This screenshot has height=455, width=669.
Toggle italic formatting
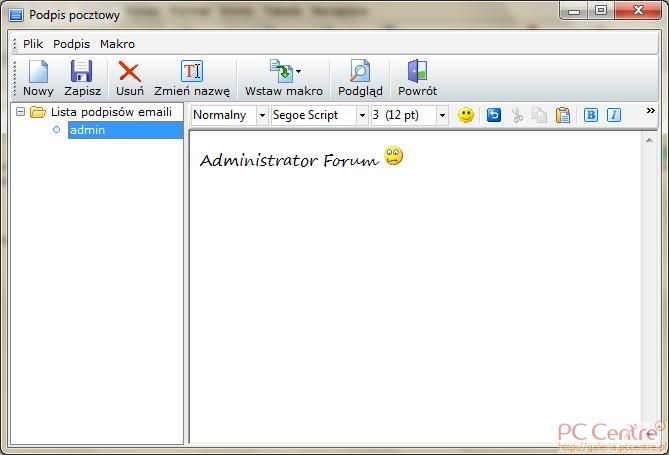click(614, 115)
